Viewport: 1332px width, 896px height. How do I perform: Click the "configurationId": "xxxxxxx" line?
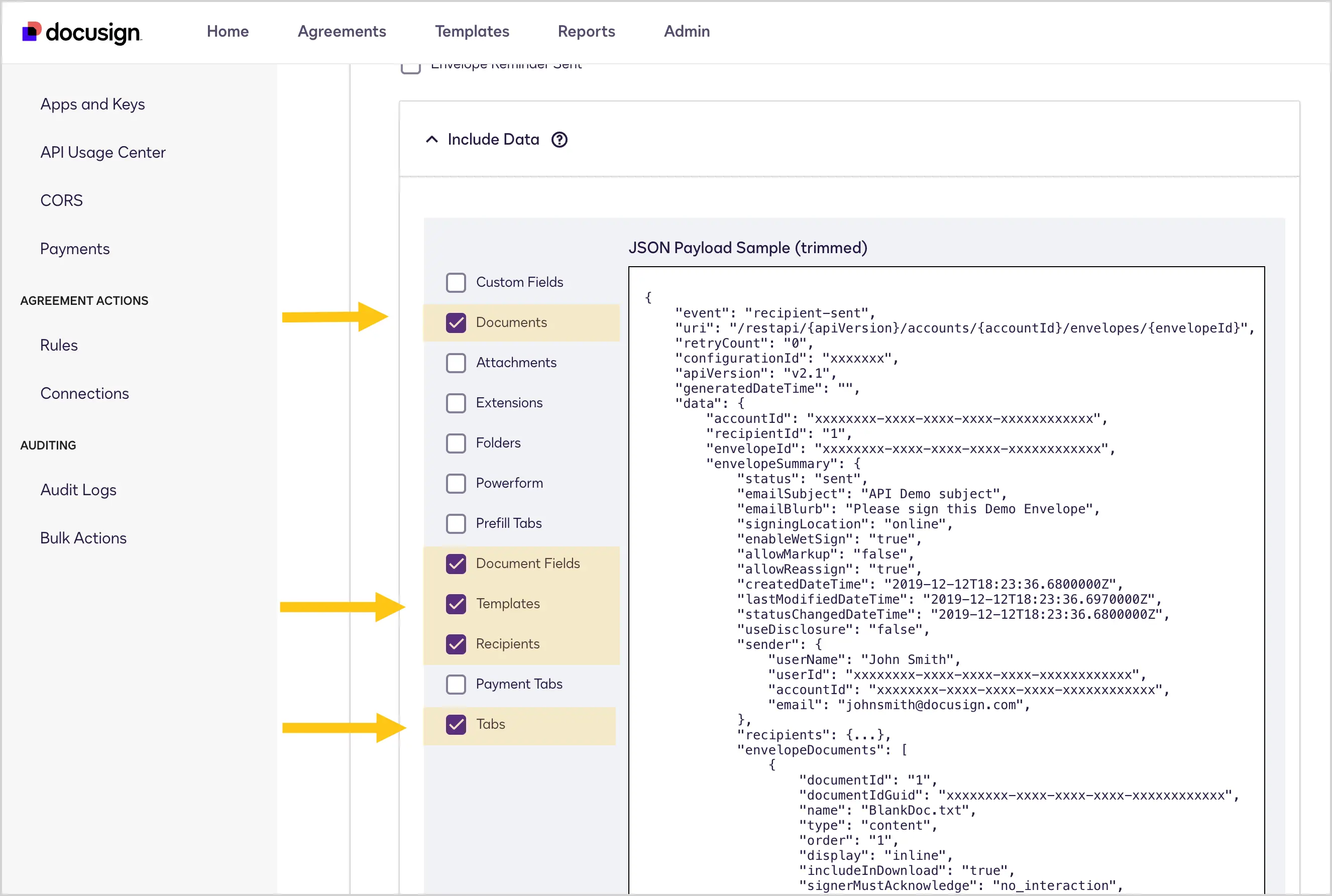click(x=787, y=358)
